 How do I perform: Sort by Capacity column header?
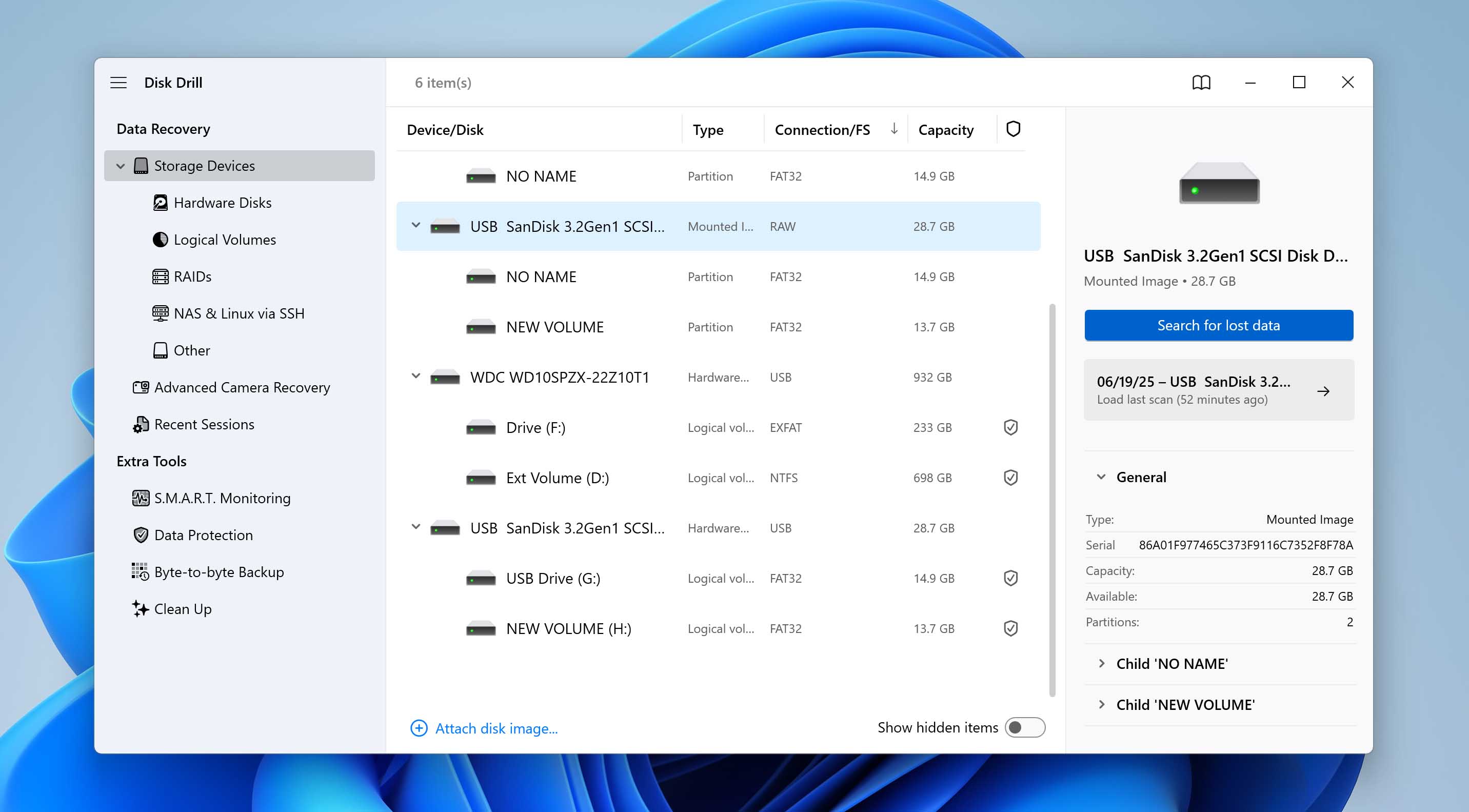point(945,130)
